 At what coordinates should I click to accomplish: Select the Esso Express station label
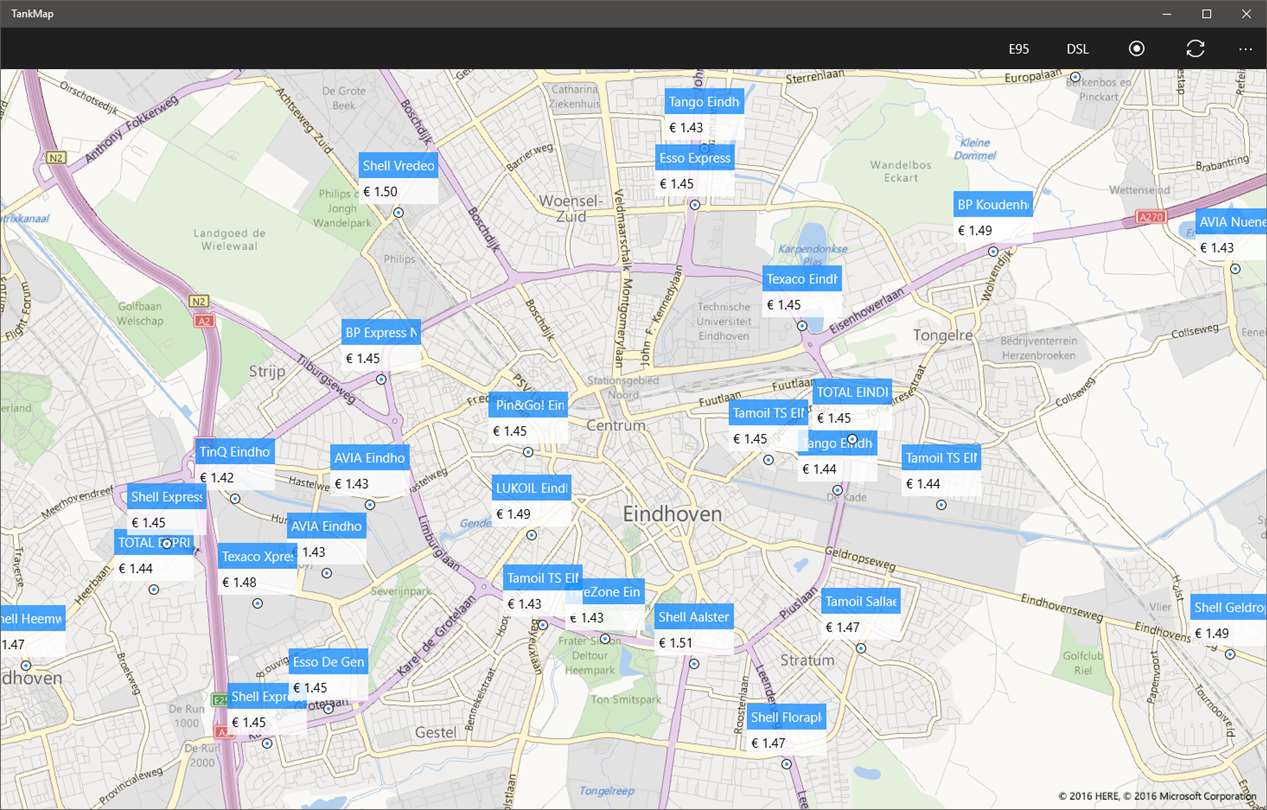696,158
